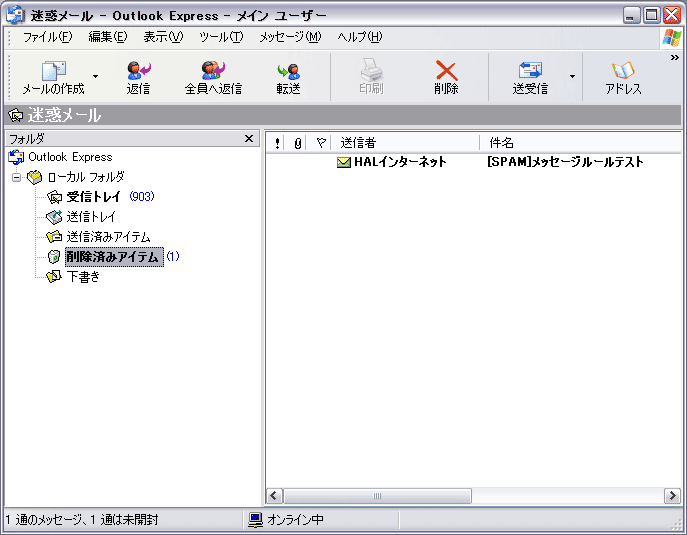Open the 下書き (Drafts) folder
687x535 pixels.
coord(83,277)
